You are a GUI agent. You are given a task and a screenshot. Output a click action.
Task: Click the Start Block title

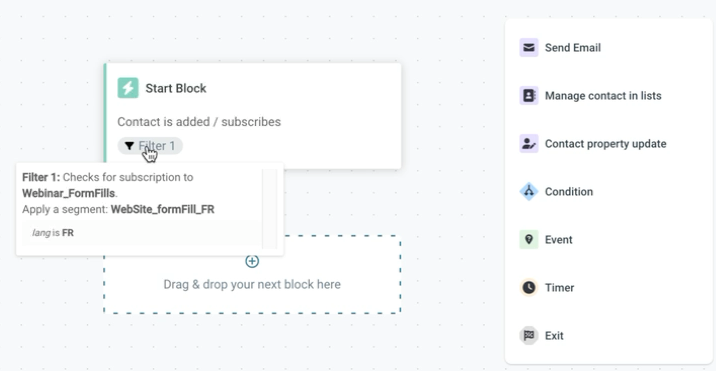click(176, 88)
